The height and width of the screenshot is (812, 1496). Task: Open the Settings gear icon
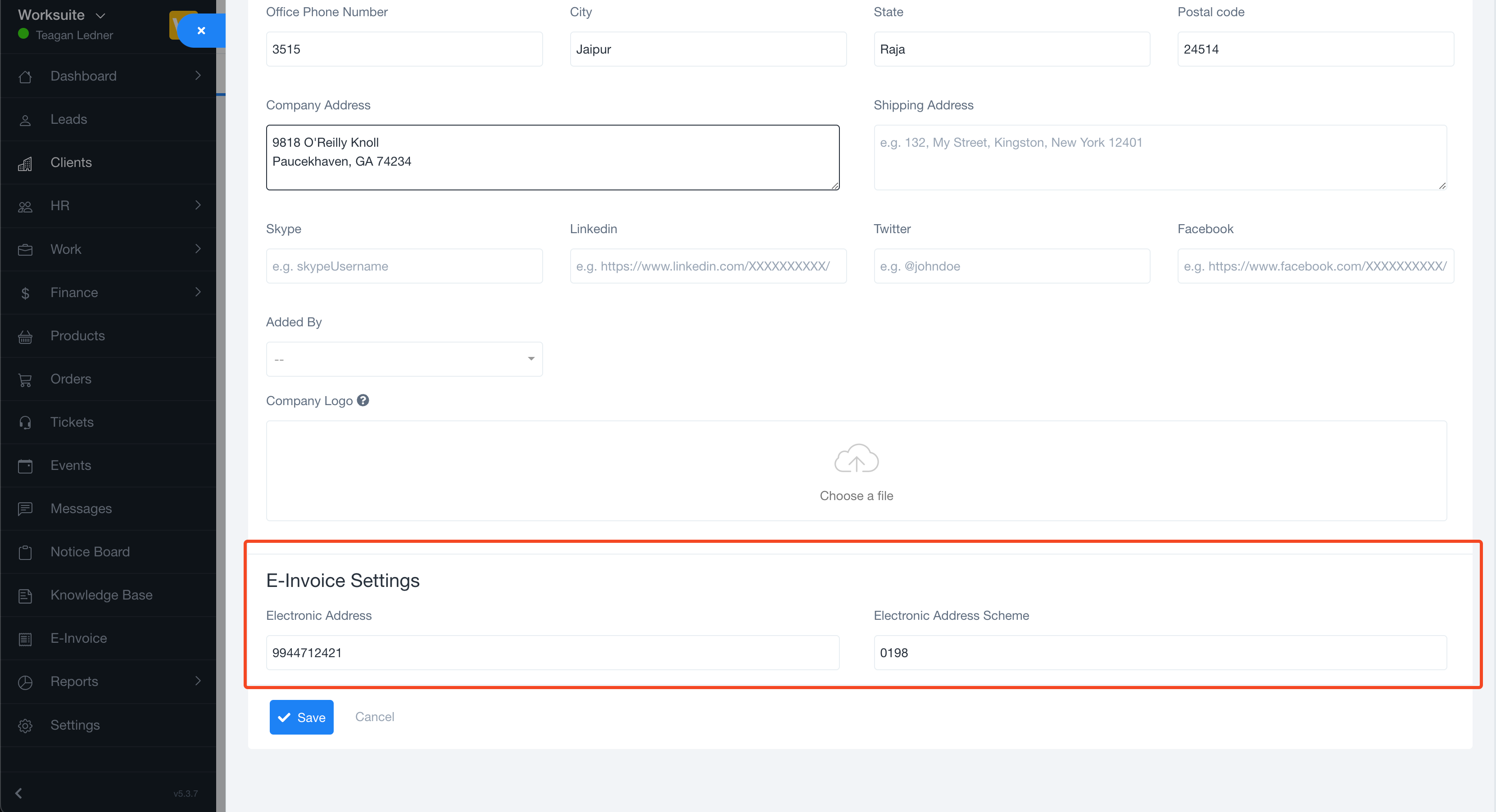[26, 725]
